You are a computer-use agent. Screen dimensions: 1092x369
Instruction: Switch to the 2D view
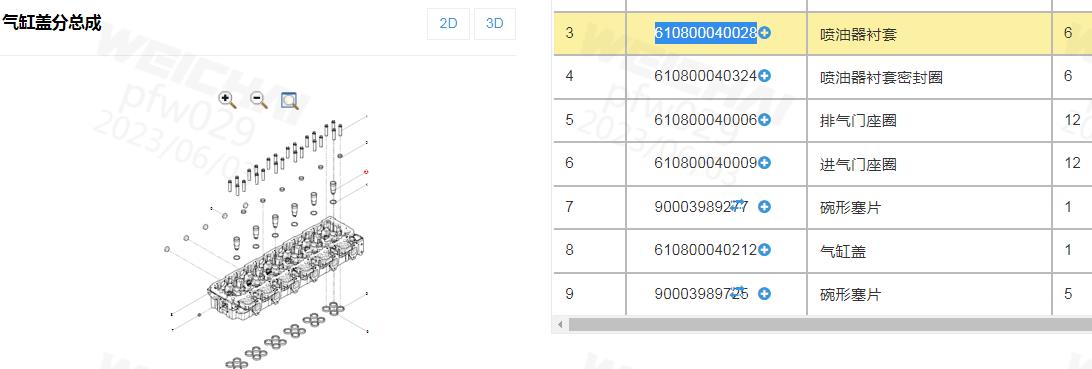click(448, 24)
